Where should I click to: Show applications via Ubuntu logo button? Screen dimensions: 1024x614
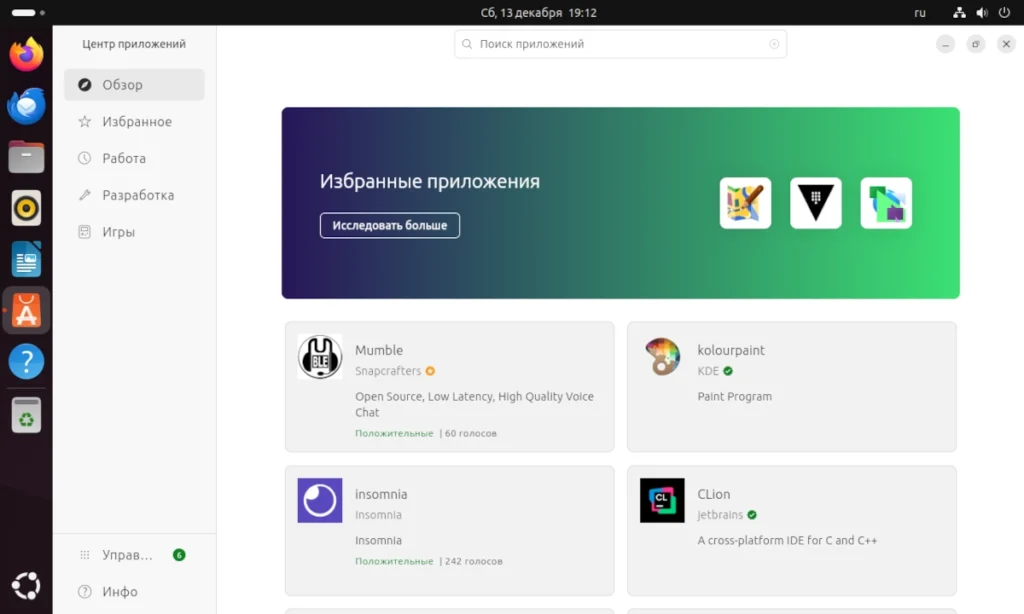[26, 585]
